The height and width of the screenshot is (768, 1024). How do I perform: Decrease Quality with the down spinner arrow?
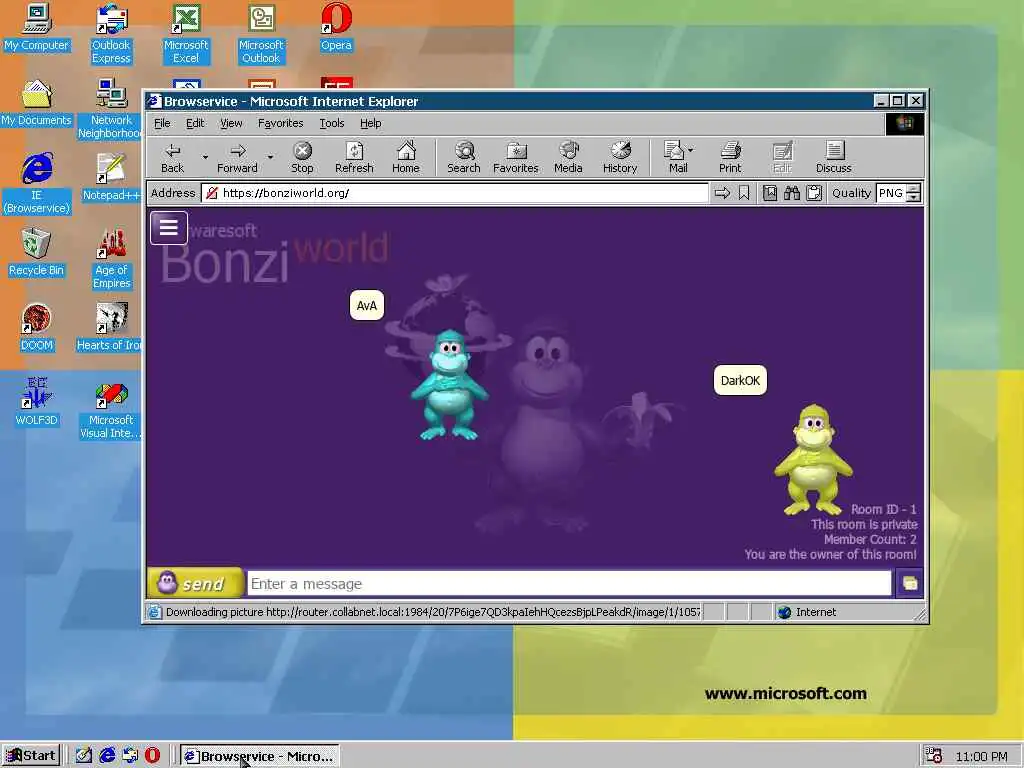coord(914,197)
